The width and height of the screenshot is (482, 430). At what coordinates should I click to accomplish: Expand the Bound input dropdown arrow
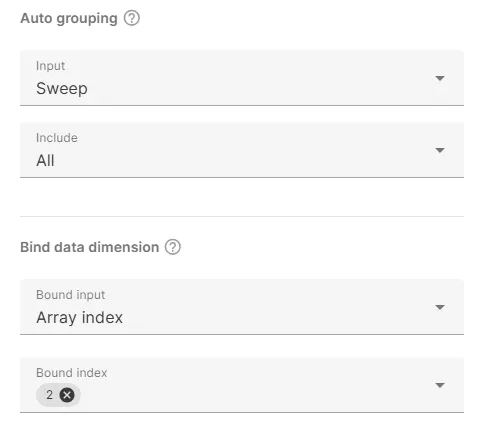click(x=440, y=307)
